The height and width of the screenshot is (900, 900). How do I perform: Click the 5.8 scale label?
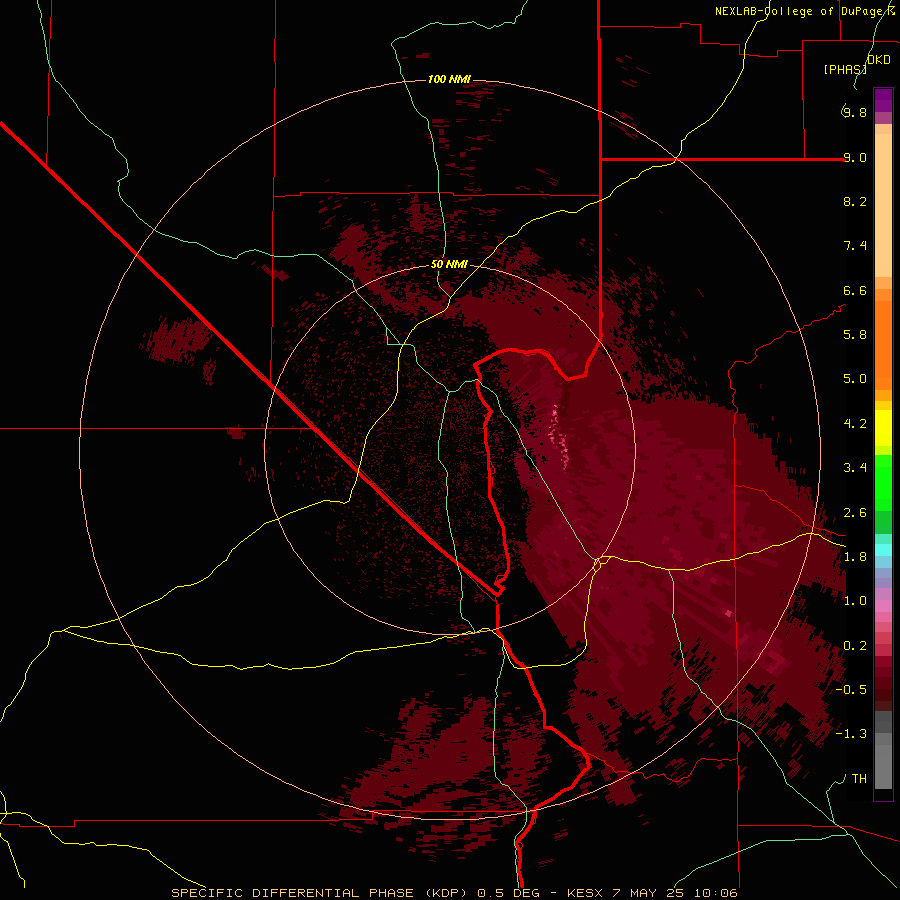[x=855, y=335]
